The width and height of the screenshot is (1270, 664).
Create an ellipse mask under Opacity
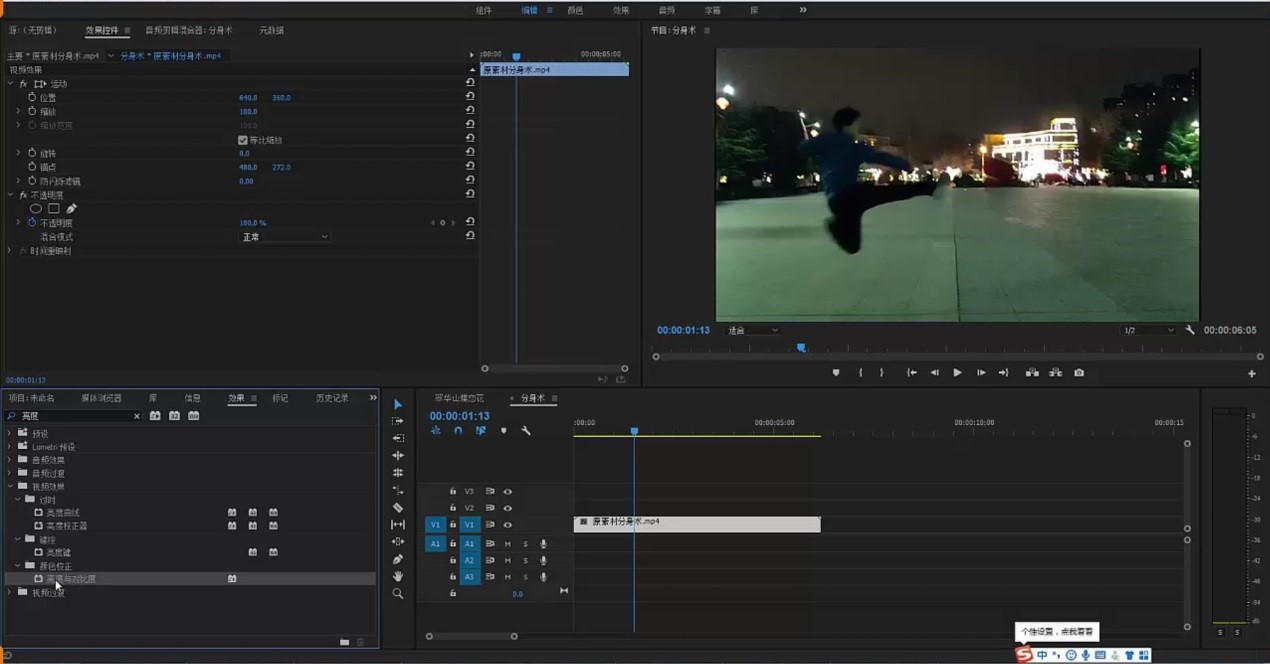coord(36,209)
